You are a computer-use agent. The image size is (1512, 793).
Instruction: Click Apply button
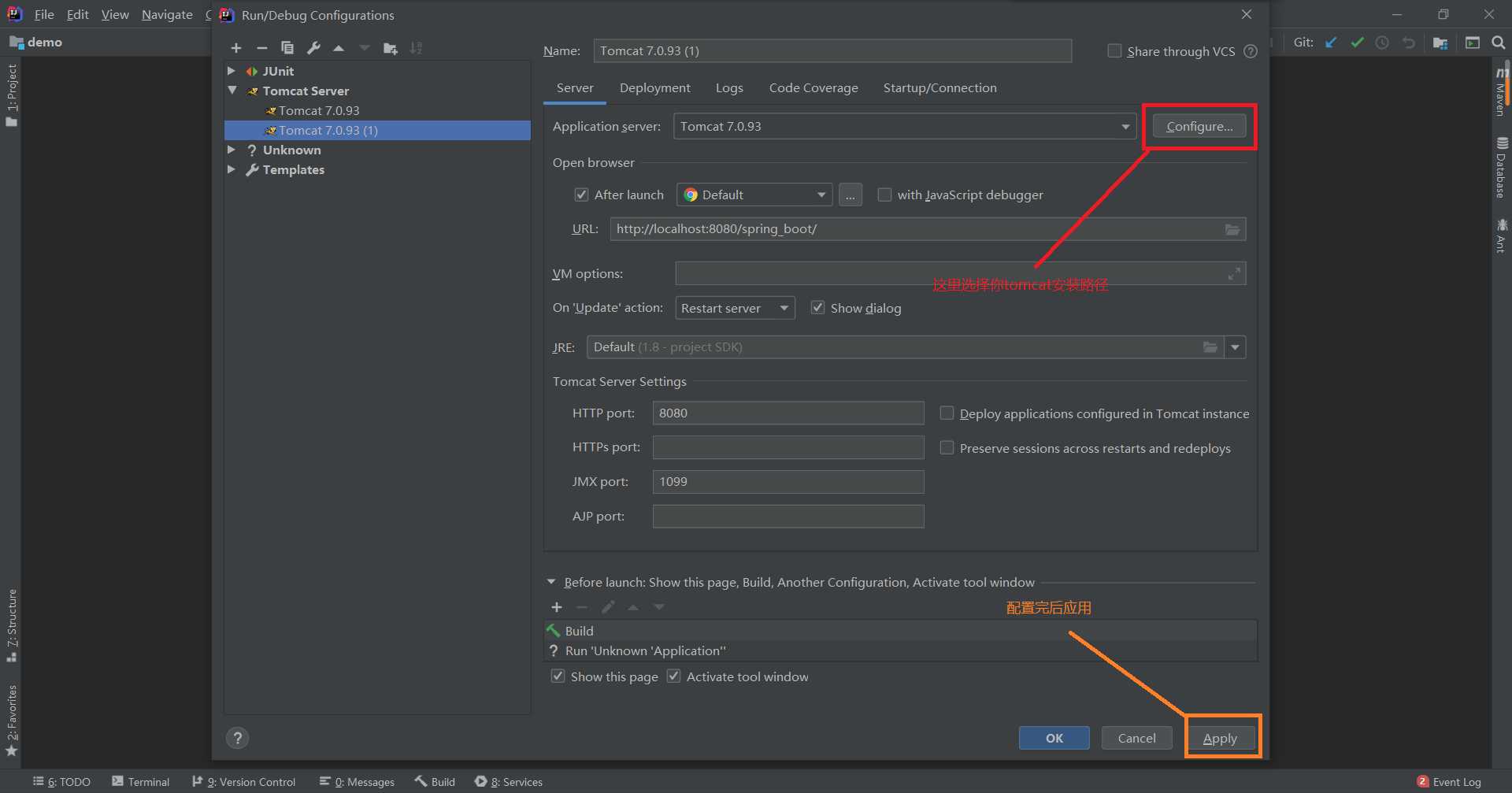(1220, 738)
